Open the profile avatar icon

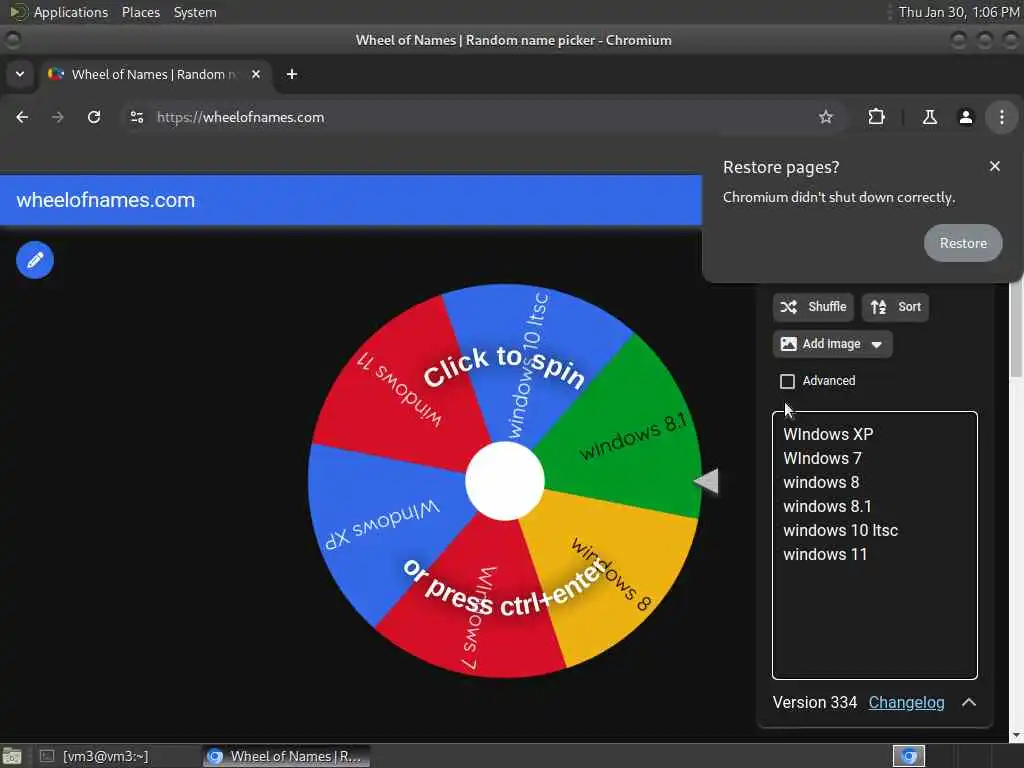[965, 117]
